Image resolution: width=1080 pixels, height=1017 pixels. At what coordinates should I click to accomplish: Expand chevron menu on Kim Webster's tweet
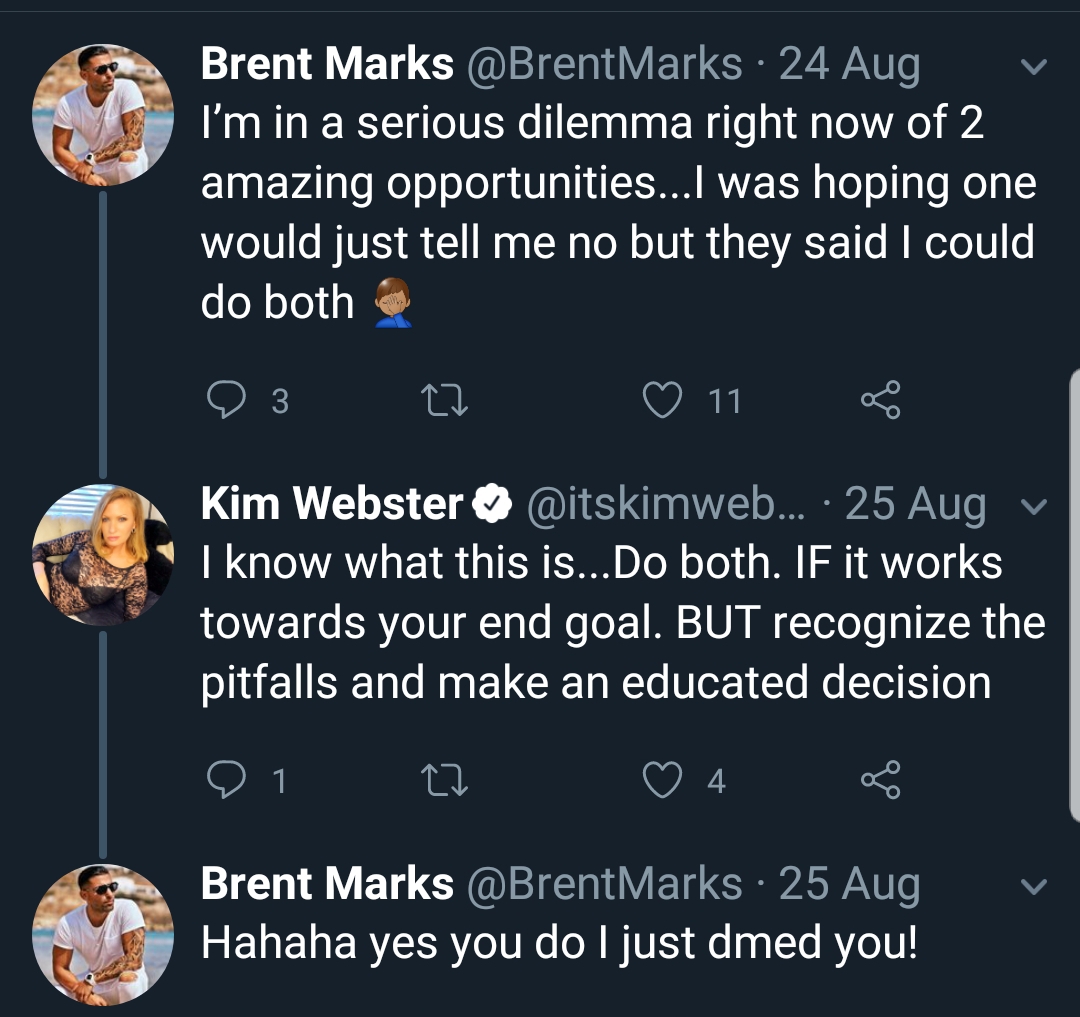(x=1033, y=506)
